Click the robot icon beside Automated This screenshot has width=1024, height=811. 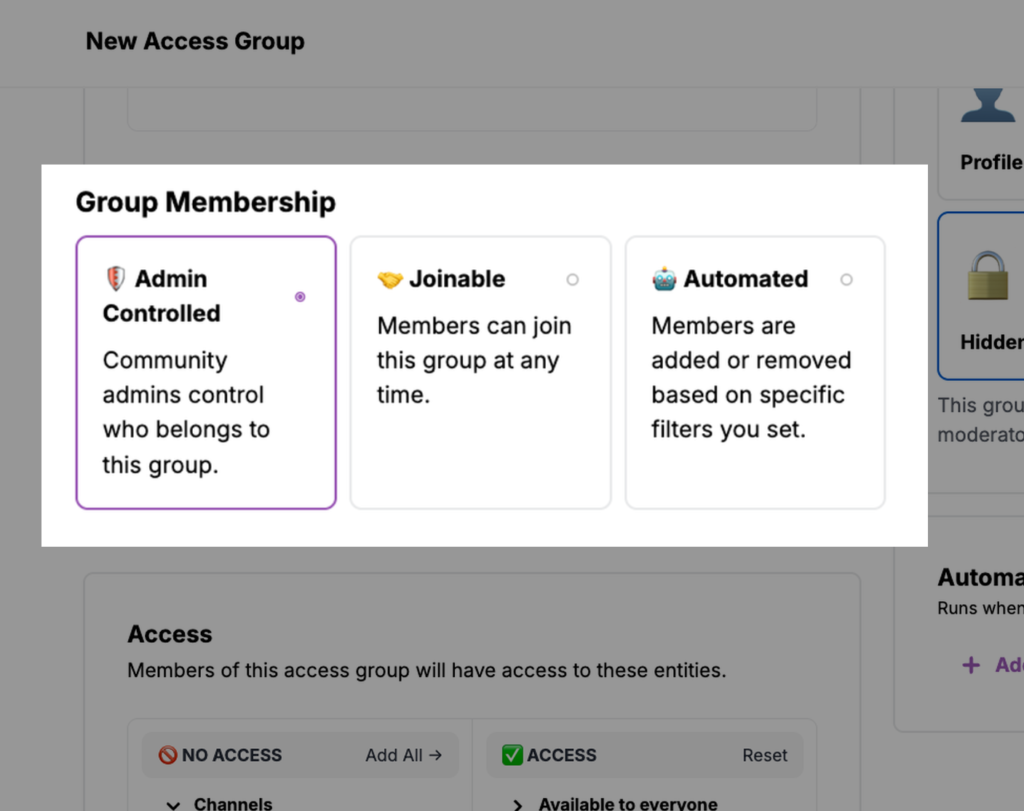tap(664, 279)
